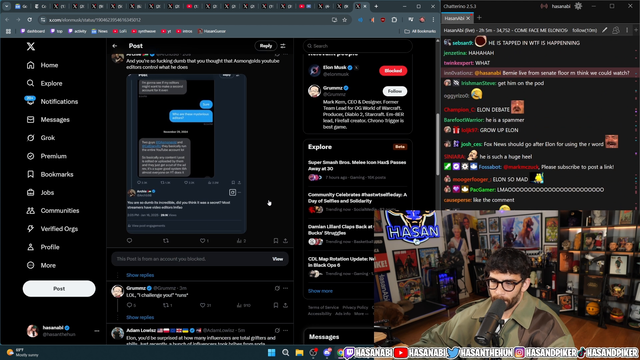The height and width of the screenshot is (360, 640).
Task: Click the Reply button in Post header
Action: pyautogui.click(x=266, y=46)
